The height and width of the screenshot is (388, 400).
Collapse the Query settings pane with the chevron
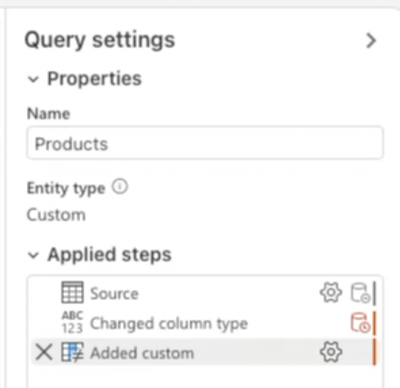[x=371, y=41]
